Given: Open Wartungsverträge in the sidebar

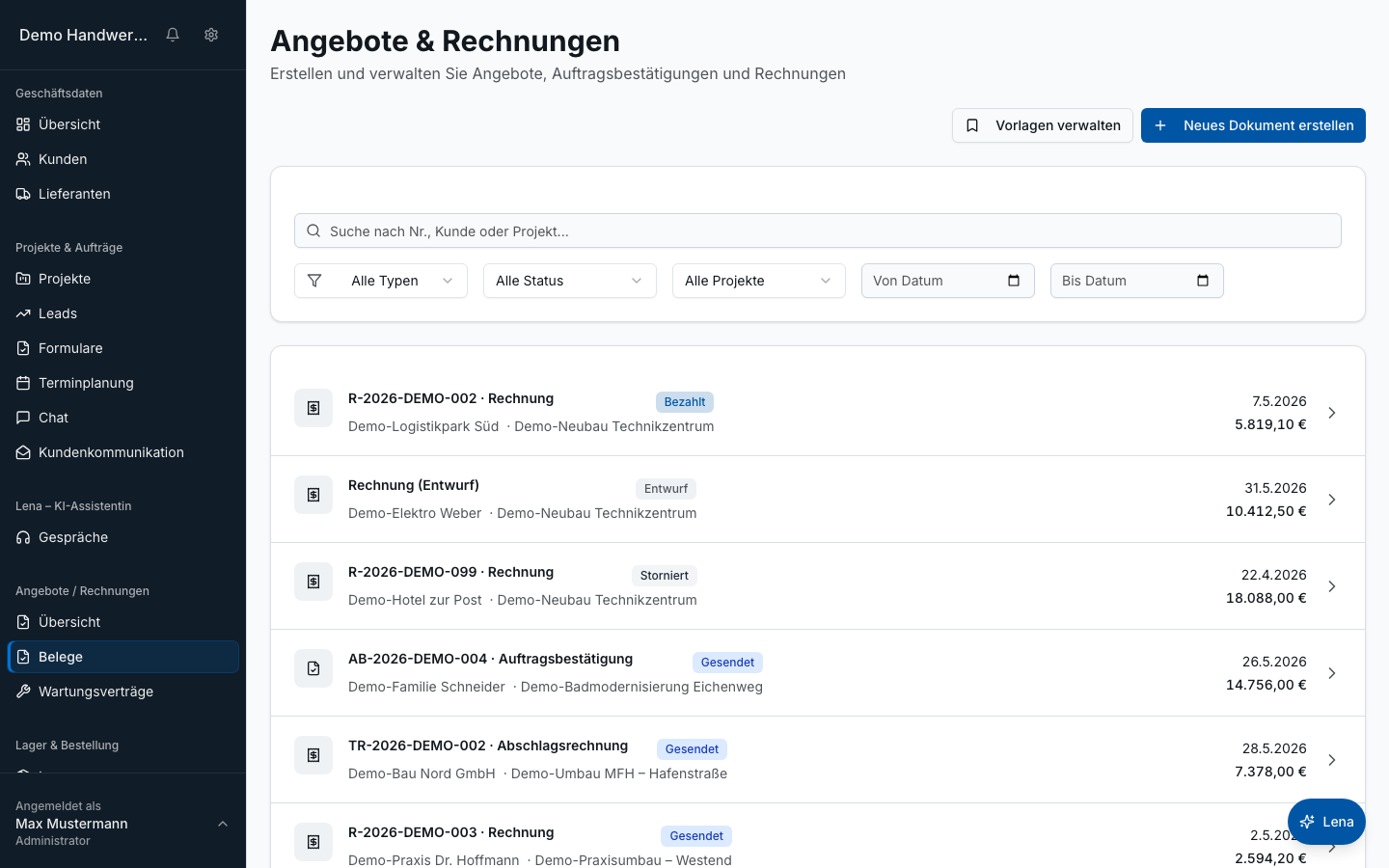Looking at the screenshot, I should click(123, 692).
